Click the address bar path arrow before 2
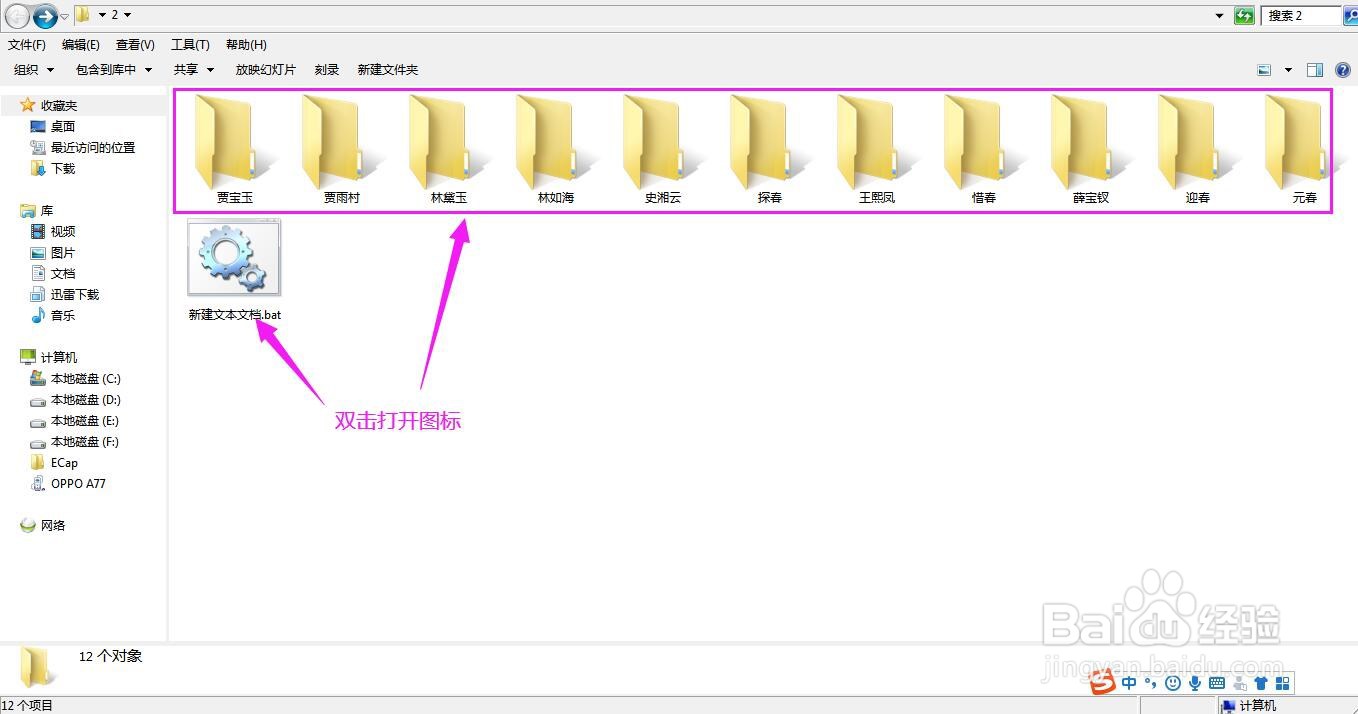 (102, 15)
